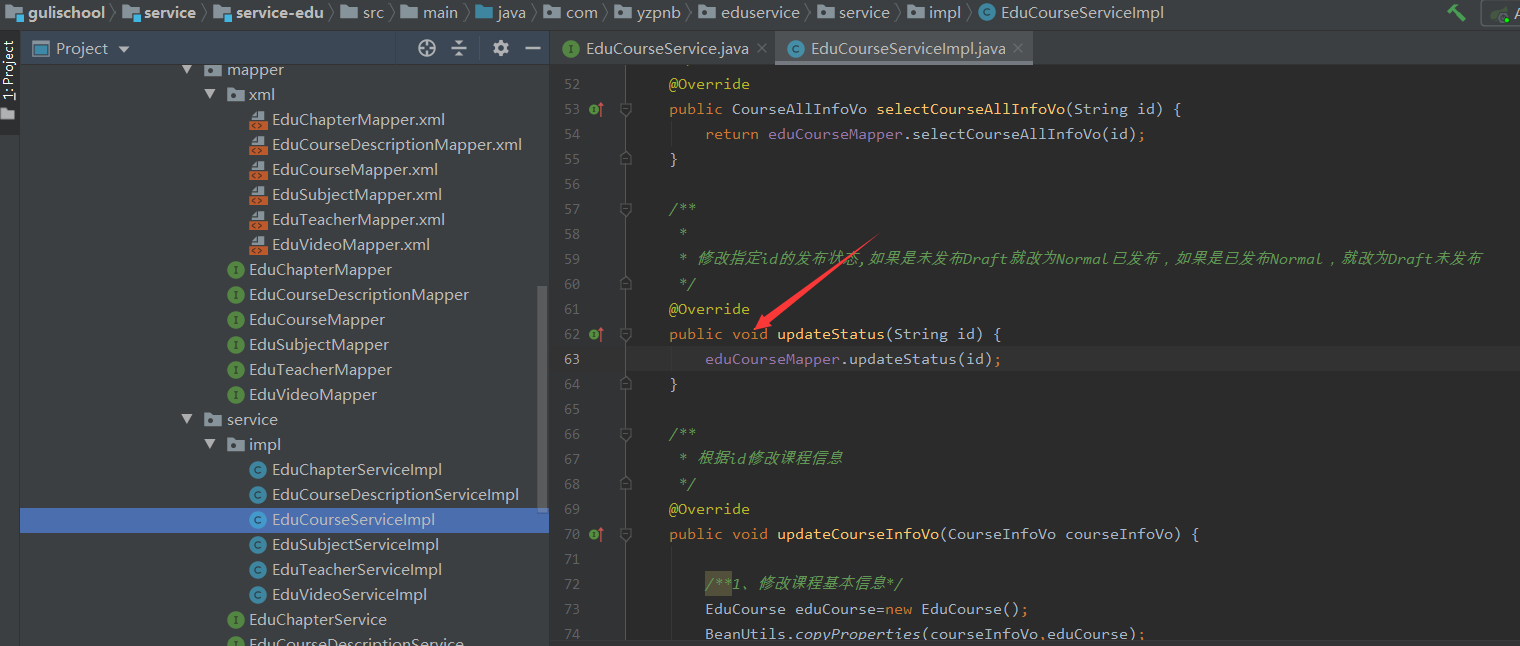
Task: Open the Project panel settings gear
Action: click(x=501, y=48)
